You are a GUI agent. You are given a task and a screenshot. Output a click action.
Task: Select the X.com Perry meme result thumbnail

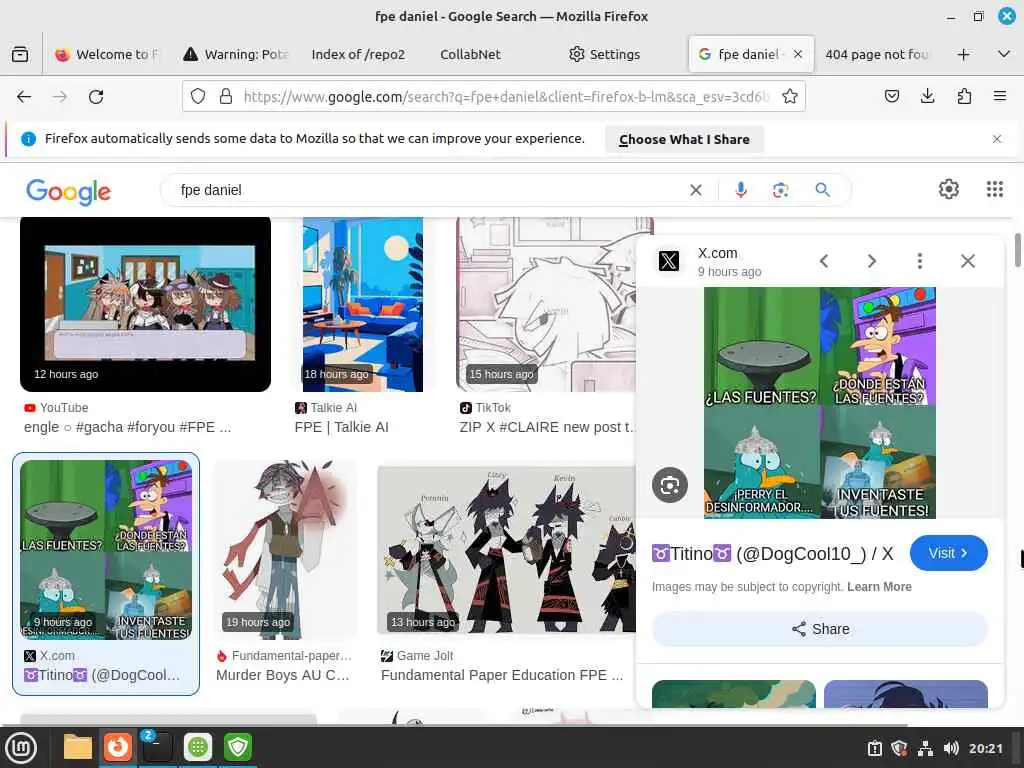point(106,550)
